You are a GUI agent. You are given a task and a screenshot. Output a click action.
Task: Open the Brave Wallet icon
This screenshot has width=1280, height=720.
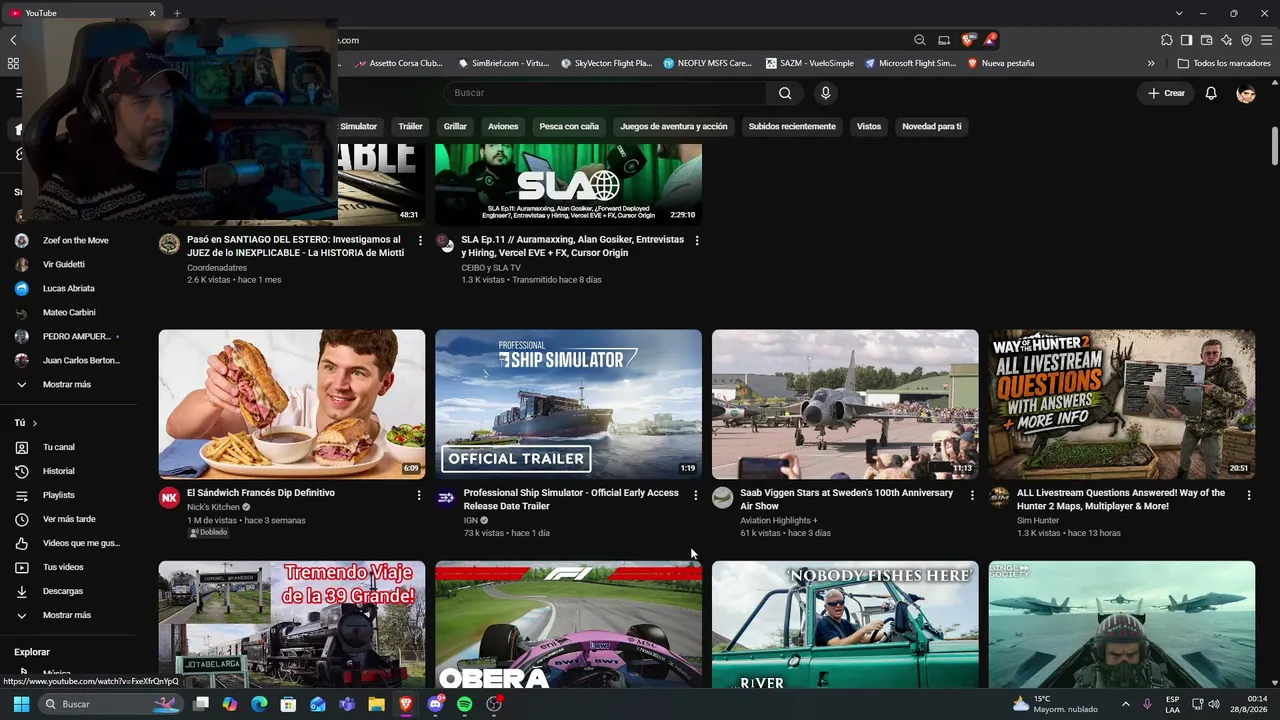(x=1207, y=40)
